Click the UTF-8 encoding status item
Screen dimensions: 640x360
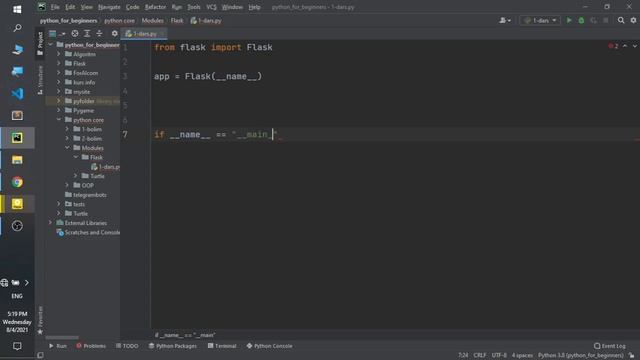(x=499, y=356)
